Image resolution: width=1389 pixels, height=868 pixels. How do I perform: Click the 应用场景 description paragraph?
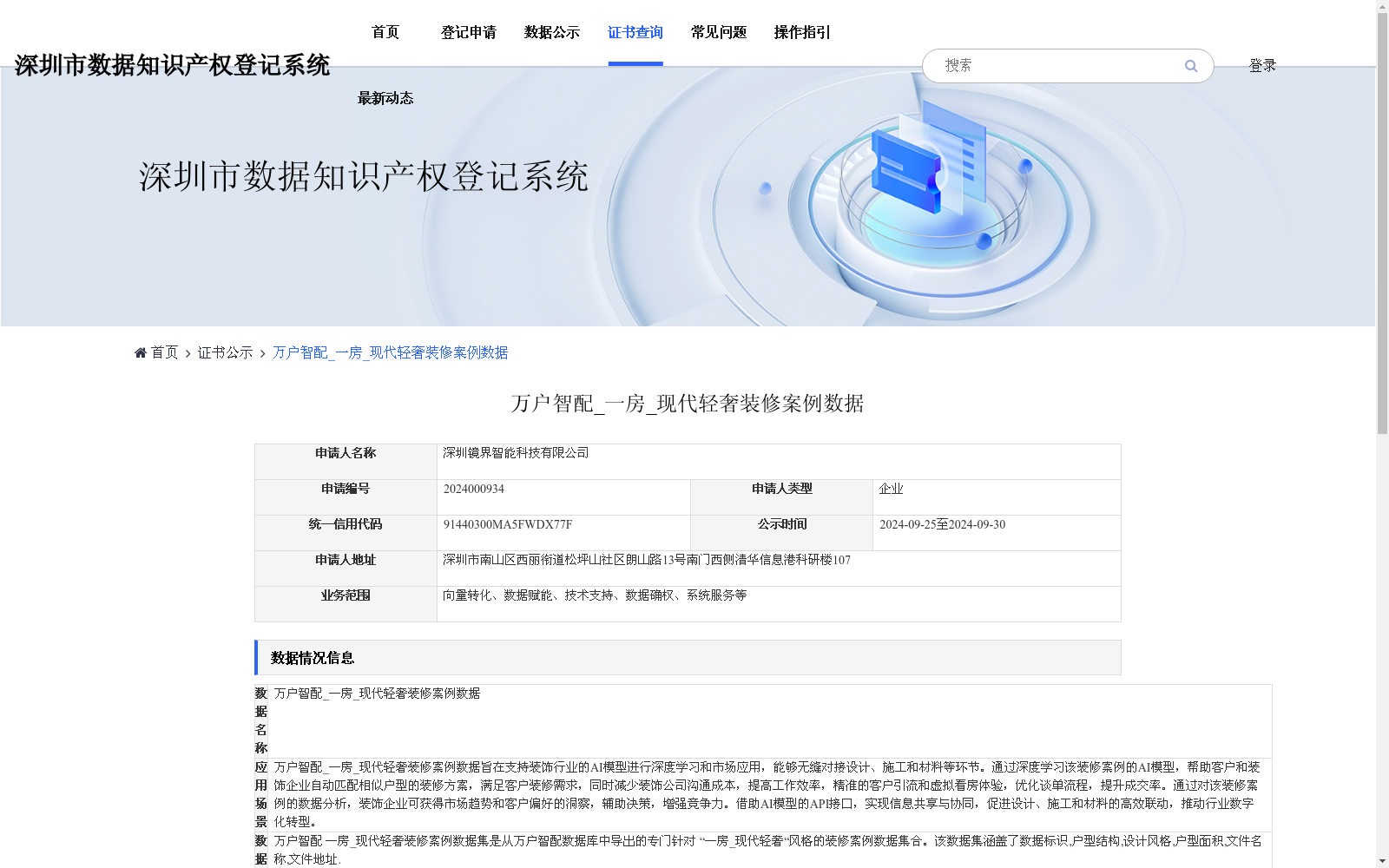tap(767, 794)
